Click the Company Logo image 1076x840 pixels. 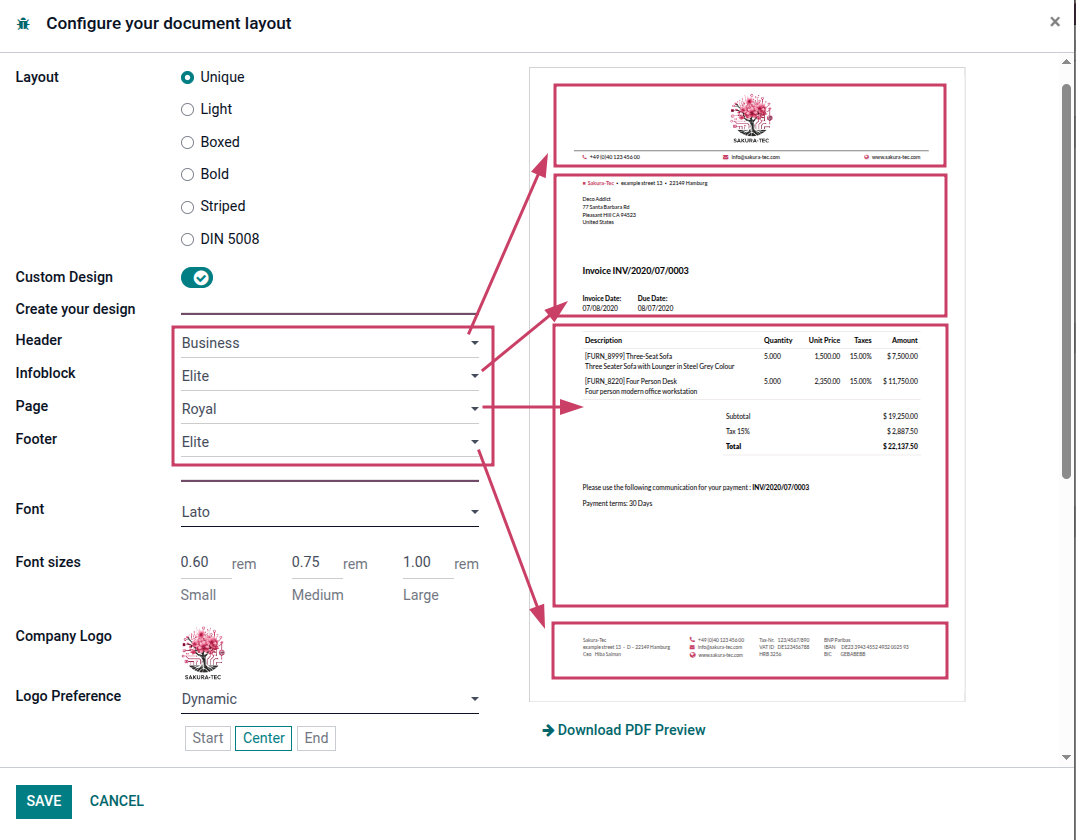[x=203, y=653]
